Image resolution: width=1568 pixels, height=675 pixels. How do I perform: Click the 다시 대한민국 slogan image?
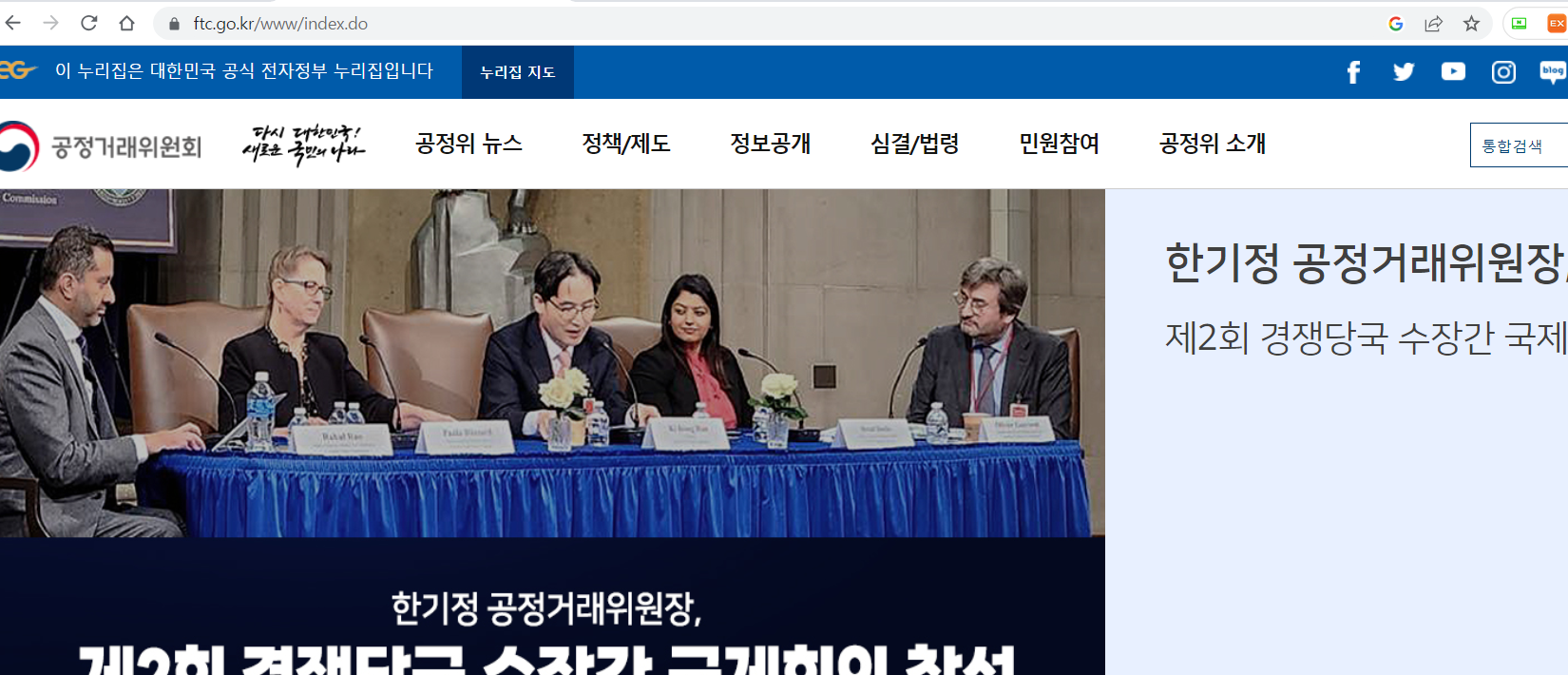point(303,145)
